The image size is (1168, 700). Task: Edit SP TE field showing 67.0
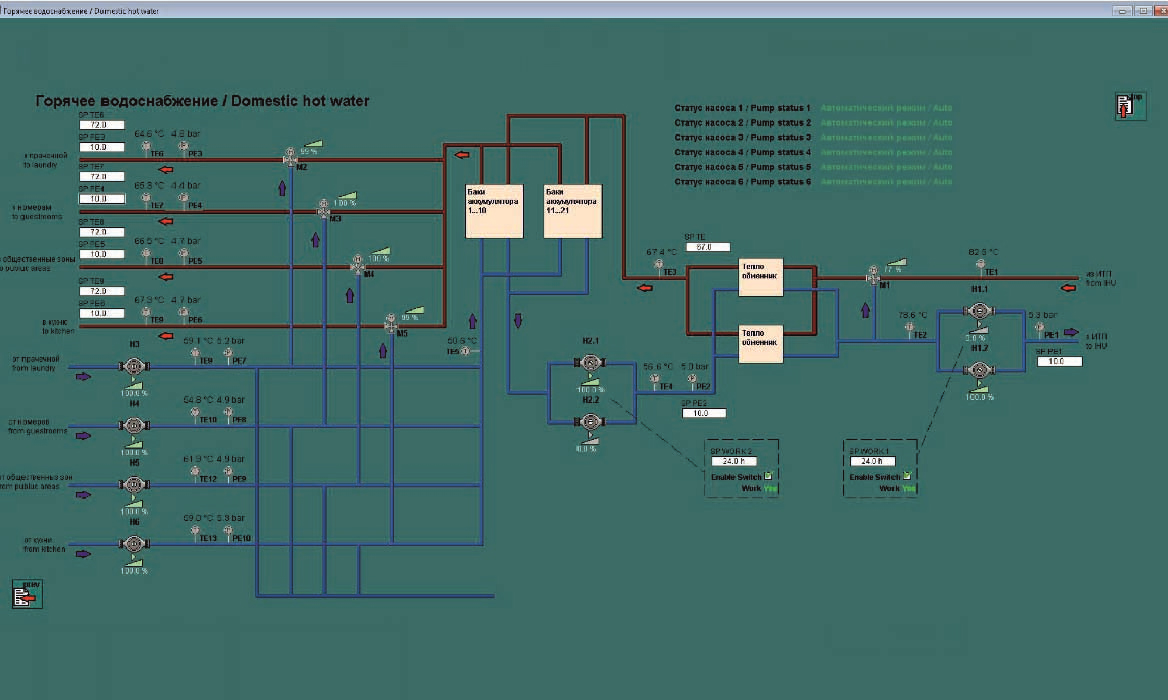(x=708, y=247)
